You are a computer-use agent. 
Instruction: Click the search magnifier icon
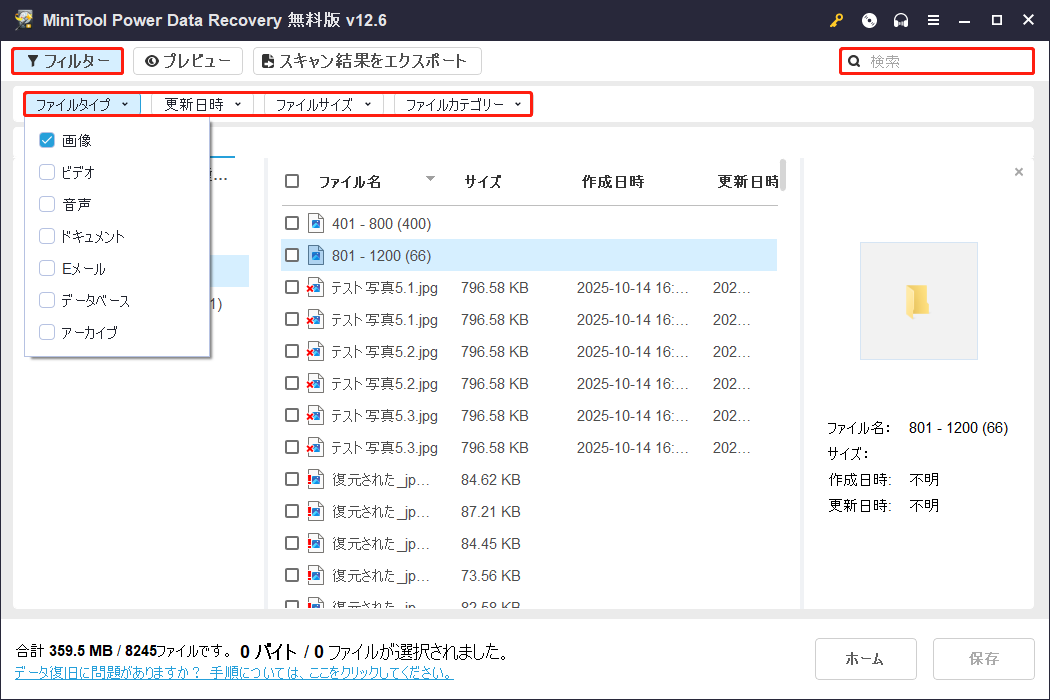[853, 61]
